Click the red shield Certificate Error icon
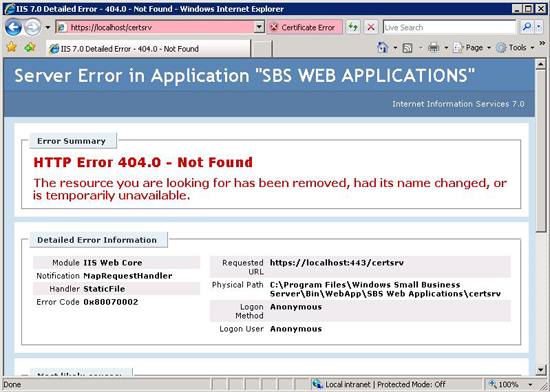 point(274,27)
